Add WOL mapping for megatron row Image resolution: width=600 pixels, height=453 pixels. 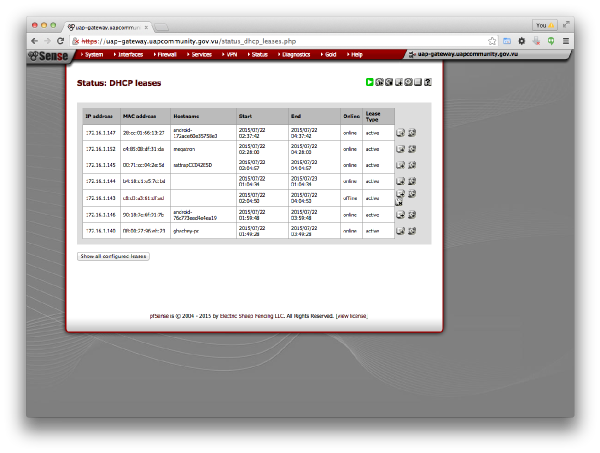(x=412, y=149)
